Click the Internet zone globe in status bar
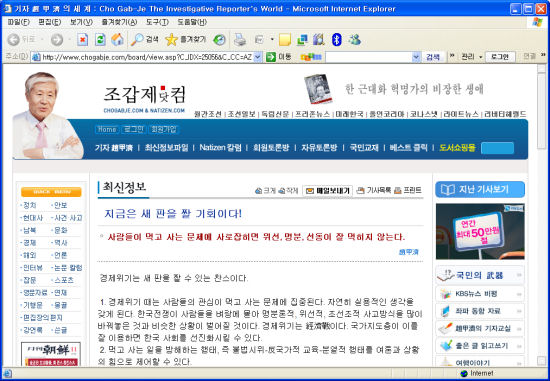The image size is (550, 381). [464, 373]
